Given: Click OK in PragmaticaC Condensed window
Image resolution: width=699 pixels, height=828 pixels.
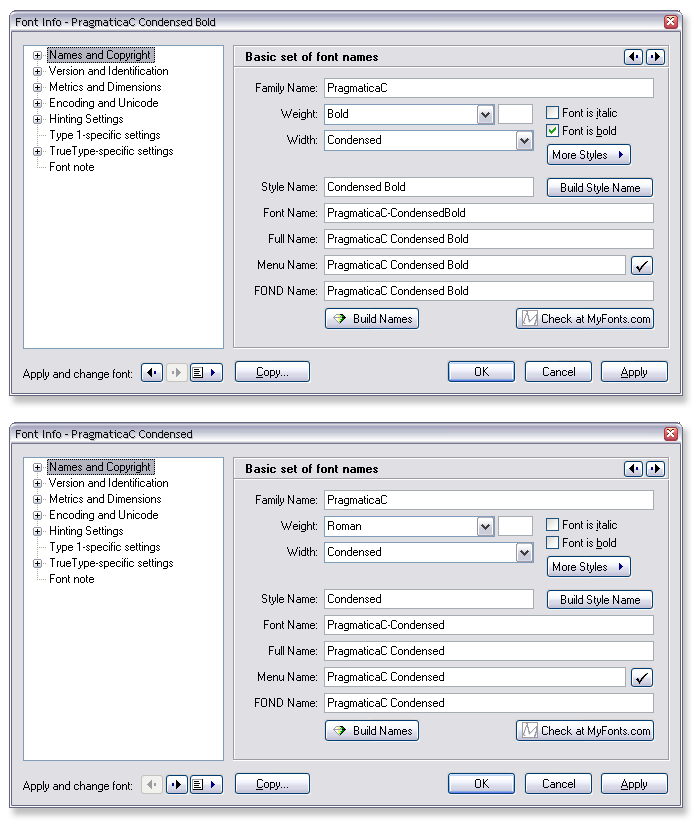Looking at the screenshot, I should [x=481, y=784].
